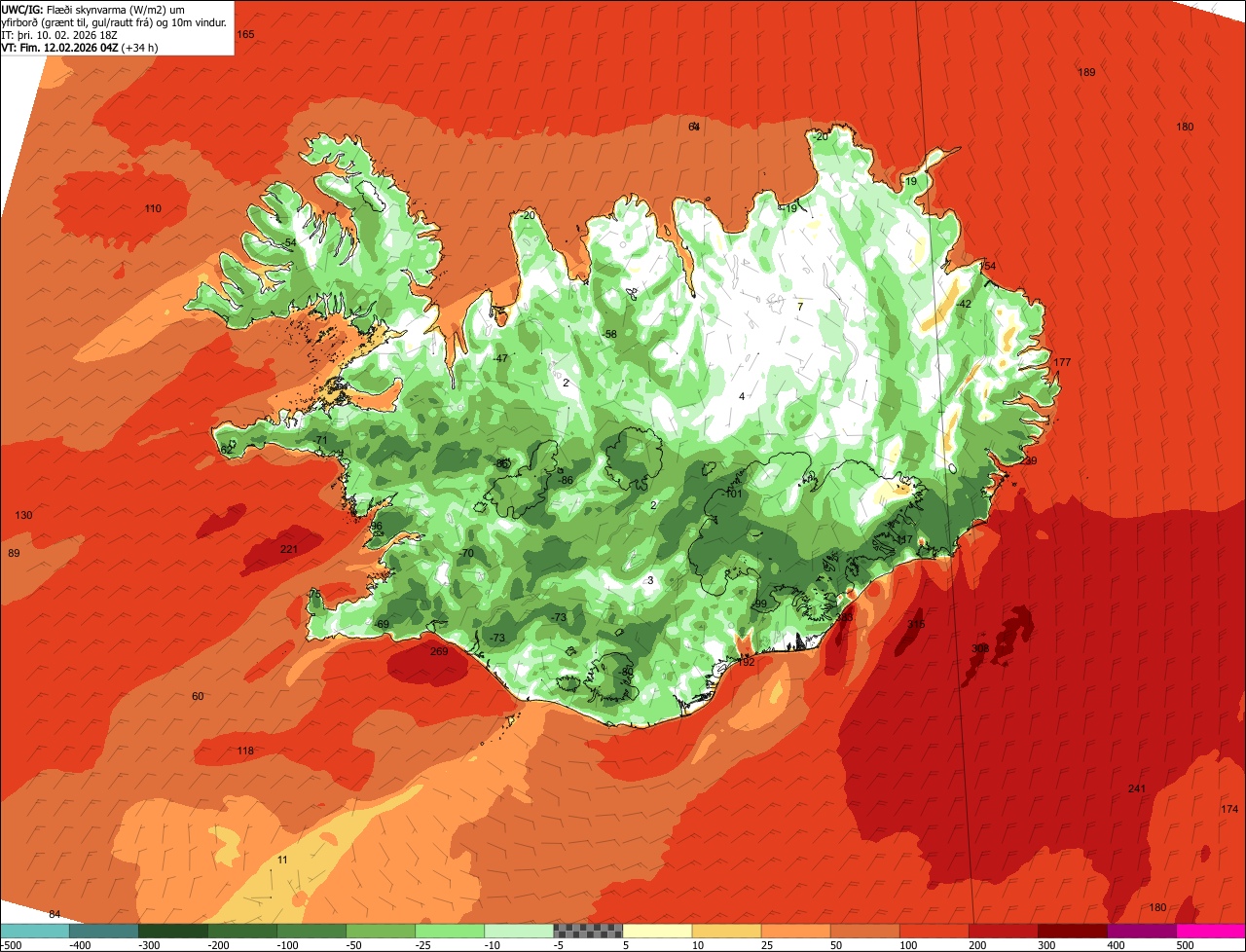Viewport: 1246px width, 952px height.
Task: Click the legend label -100
Action: [x=288, y=945]
